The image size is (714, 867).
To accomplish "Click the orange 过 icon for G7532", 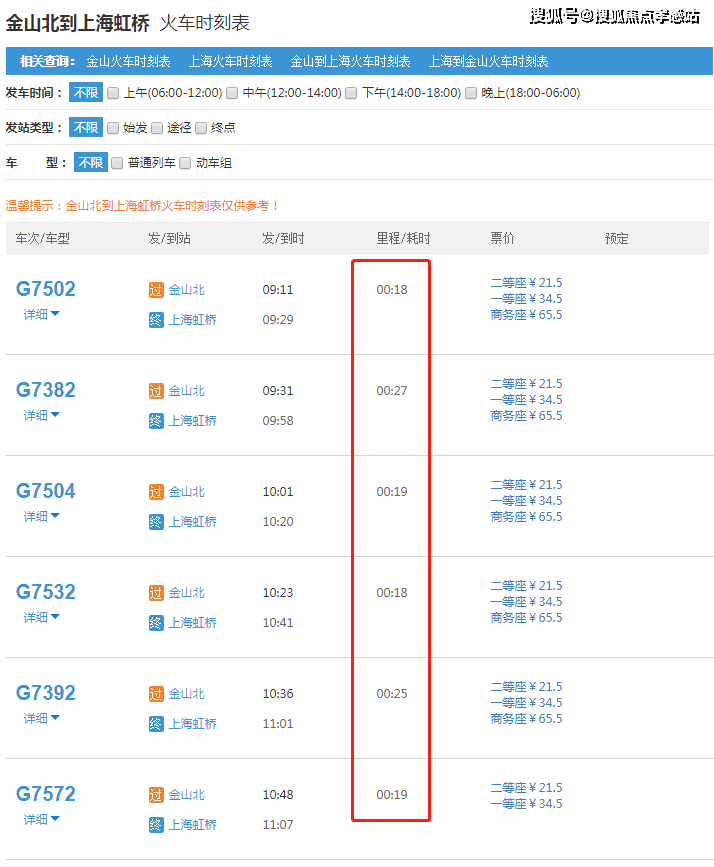I will pos(155,593).
